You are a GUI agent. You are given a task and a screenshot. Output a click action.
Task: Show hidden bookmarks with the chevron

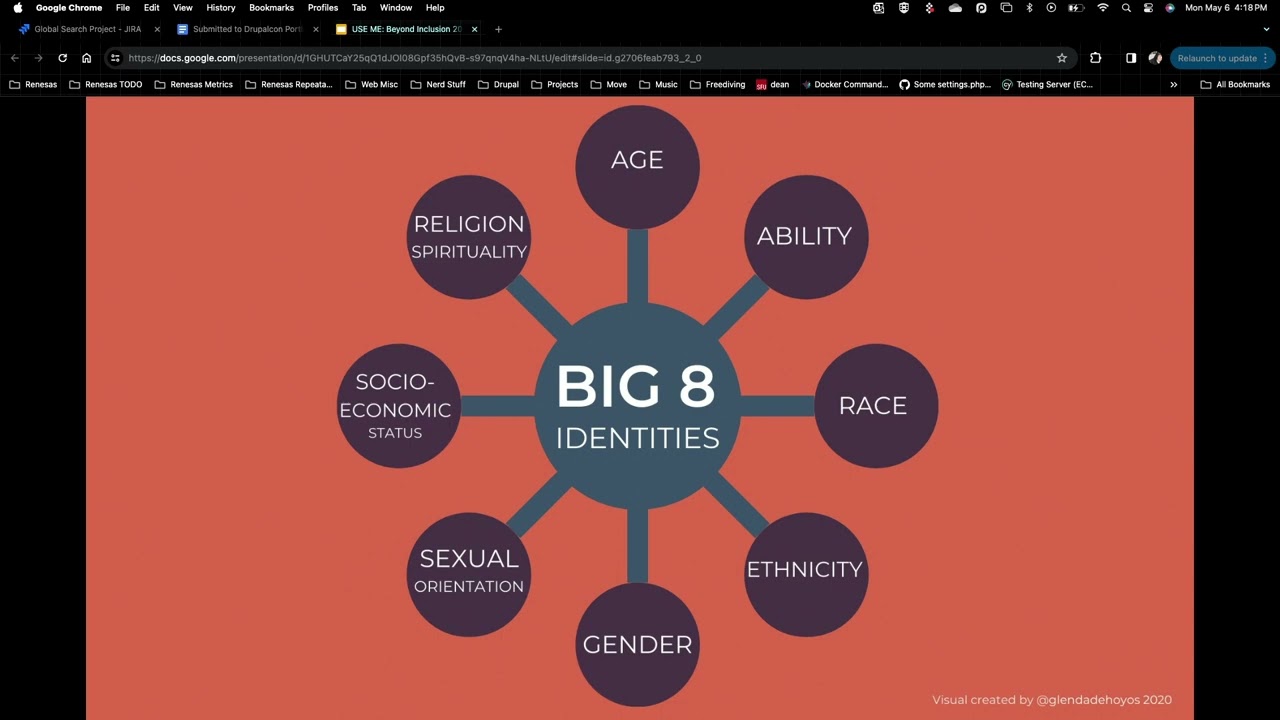pyautogui.click(x=1173, y=85)
